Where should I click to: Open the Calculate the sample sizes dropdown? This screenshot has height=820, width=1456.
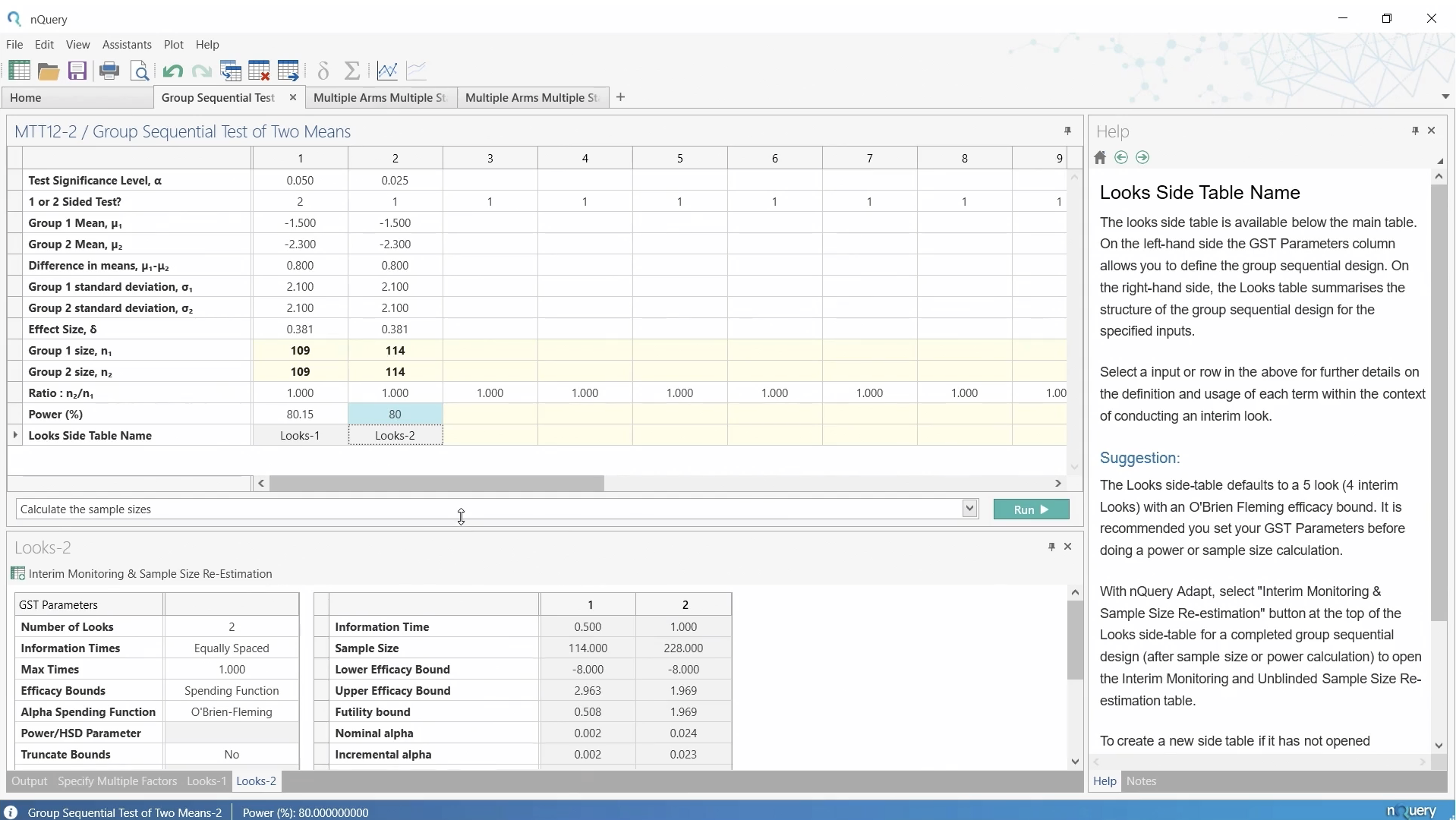click(969, 509)
